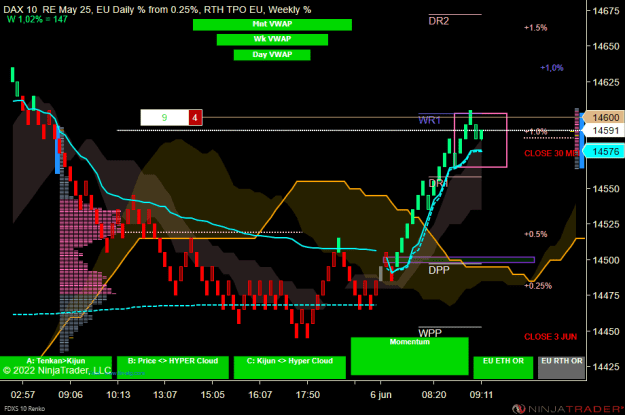Select the B: Price <> HYPER Cloud box
Screen dimensions: 625x415
pos(173,367)
